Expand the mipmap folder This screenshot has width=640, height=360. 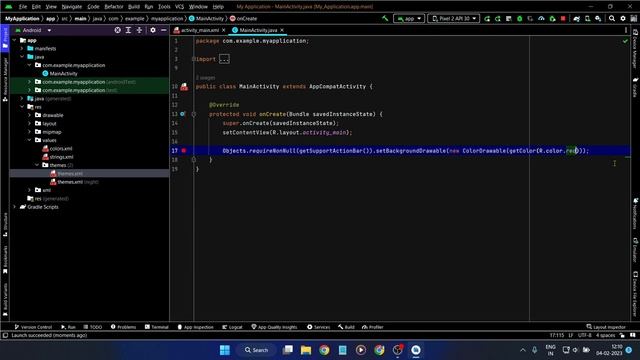pyautogui.click(x=29, y=132)
